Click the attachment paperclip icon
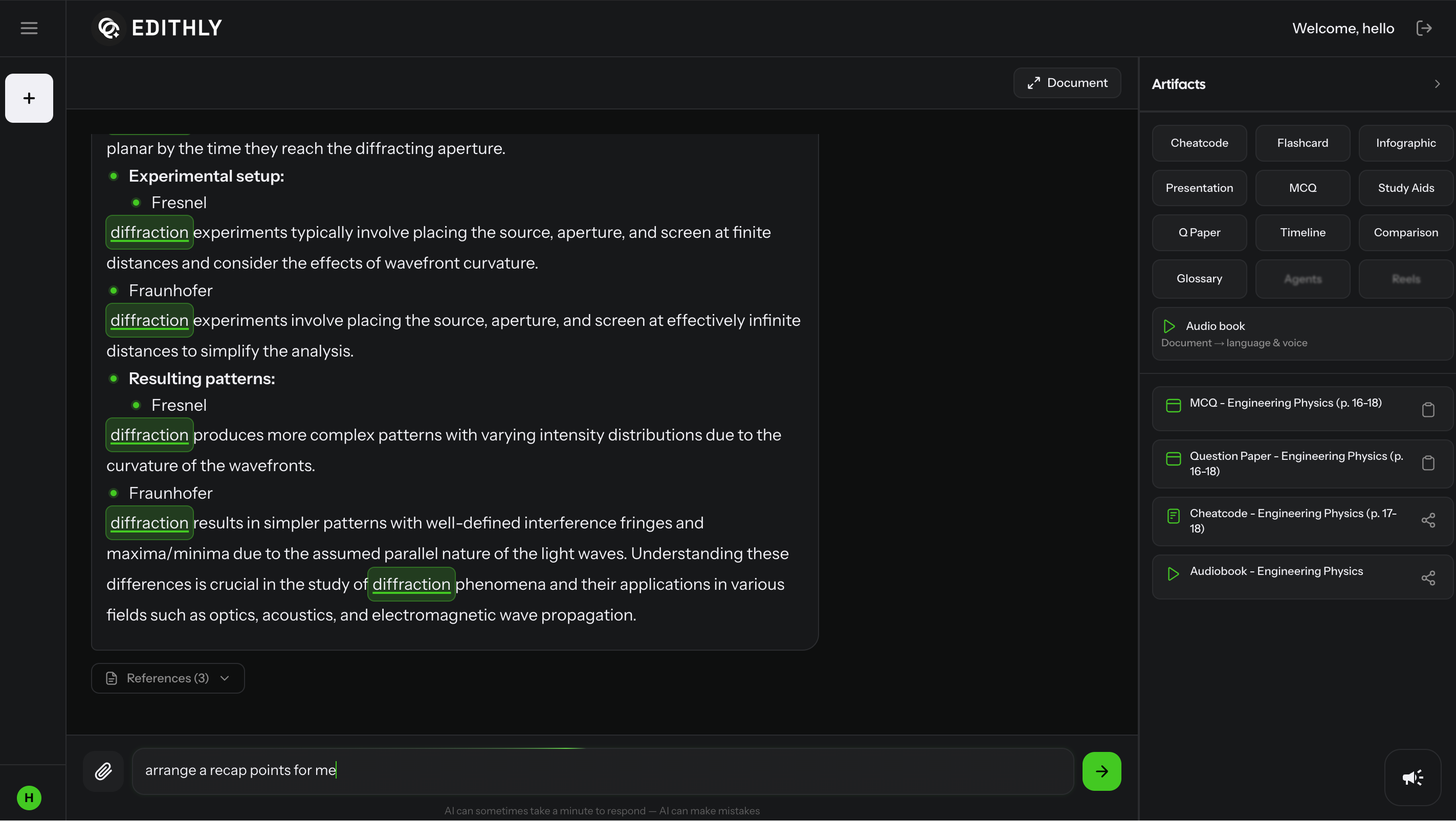This screenshot has width=1456, height=821. click(x=103, y=771)
